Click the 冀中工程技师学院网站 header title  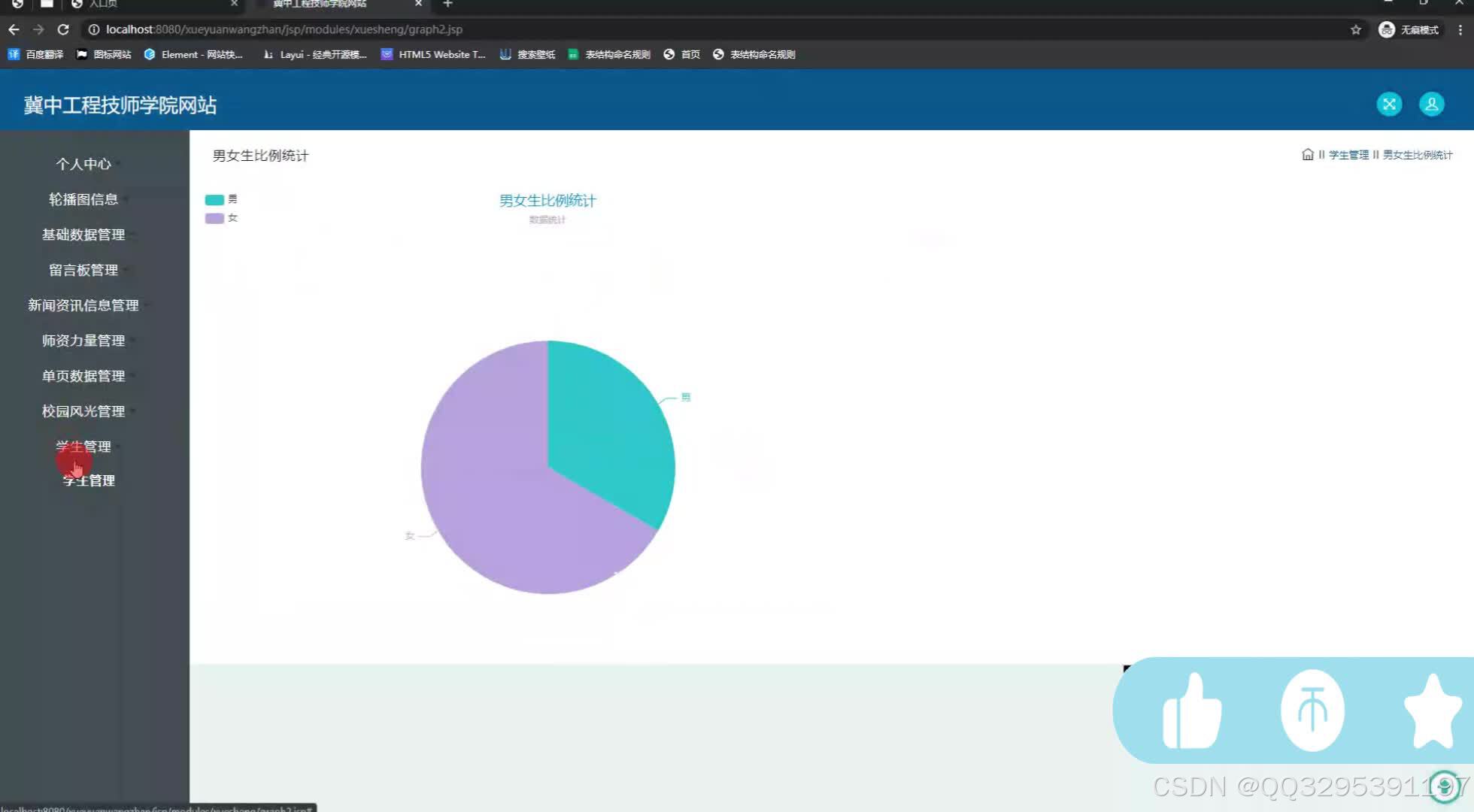(x=120, y=105)
